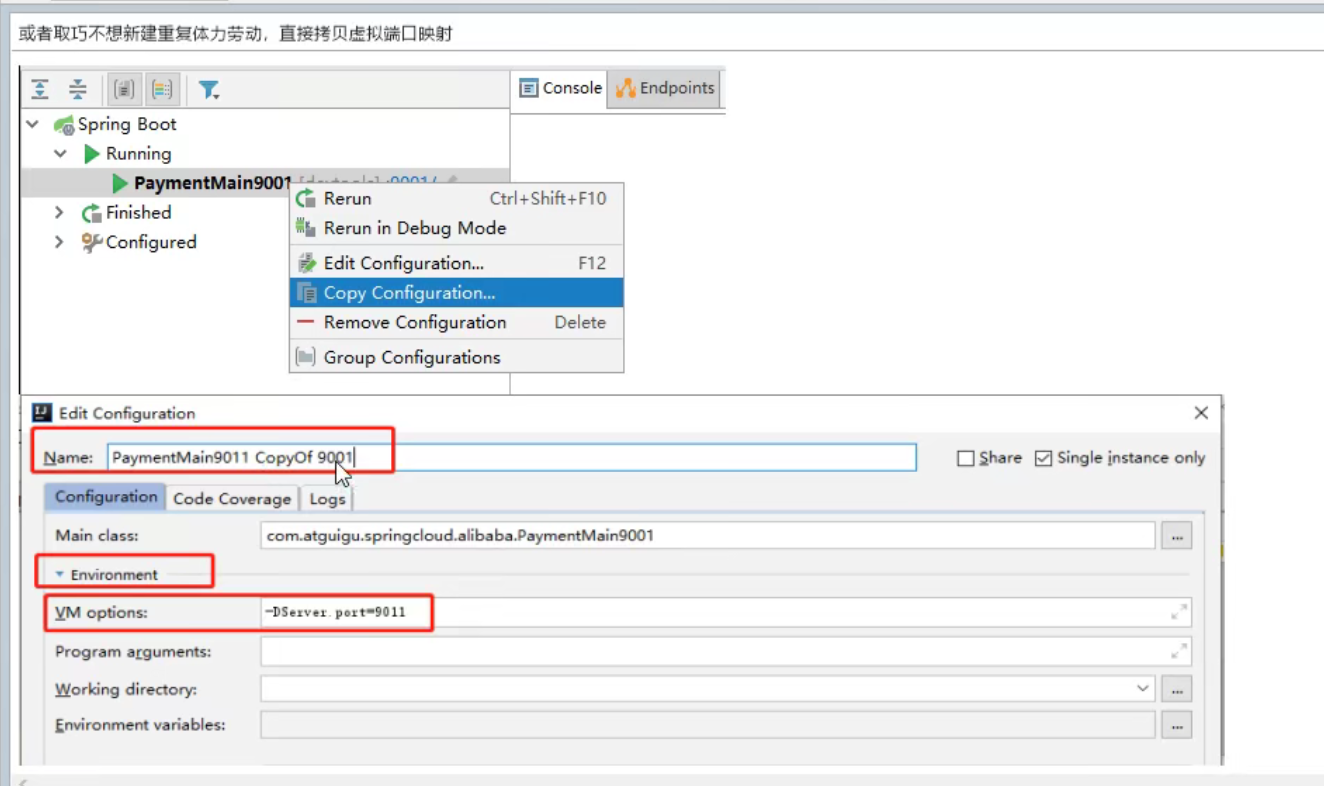
Task: Choose Group Configurations menu entry
Action: pyautogui.click(x=456, y=357)
